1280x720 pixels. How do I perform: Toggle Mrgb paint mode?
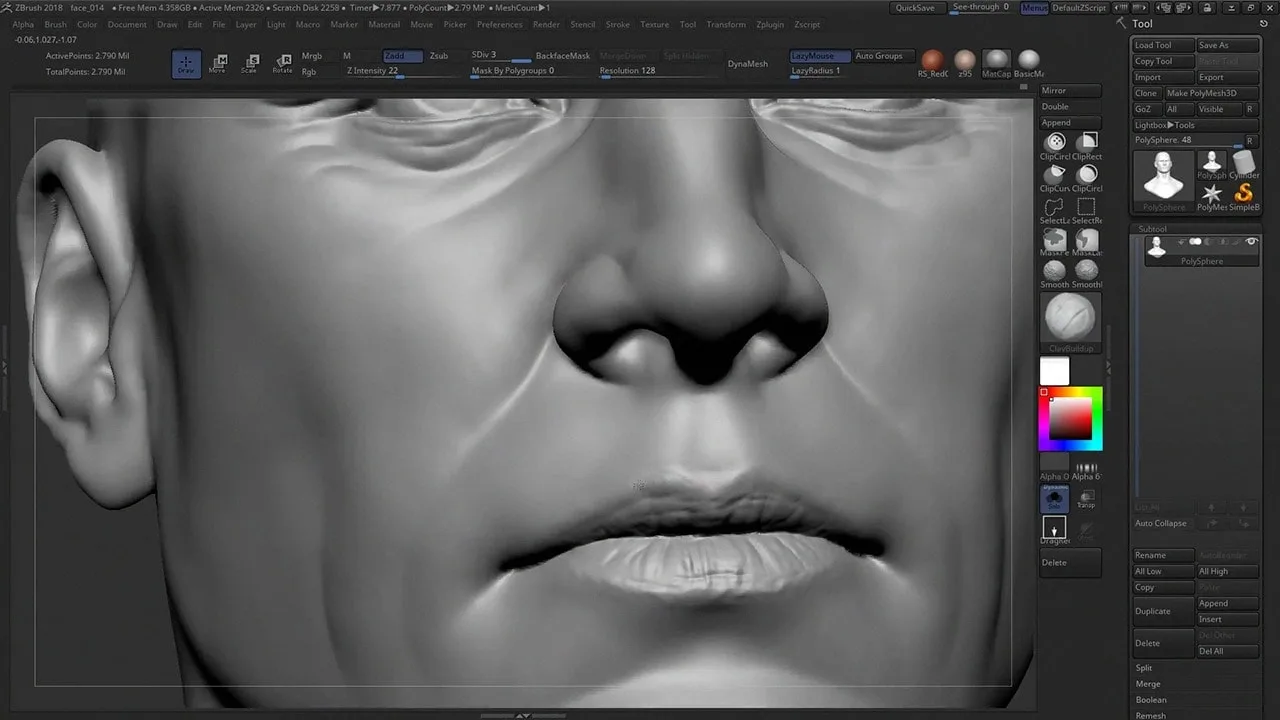311,56
